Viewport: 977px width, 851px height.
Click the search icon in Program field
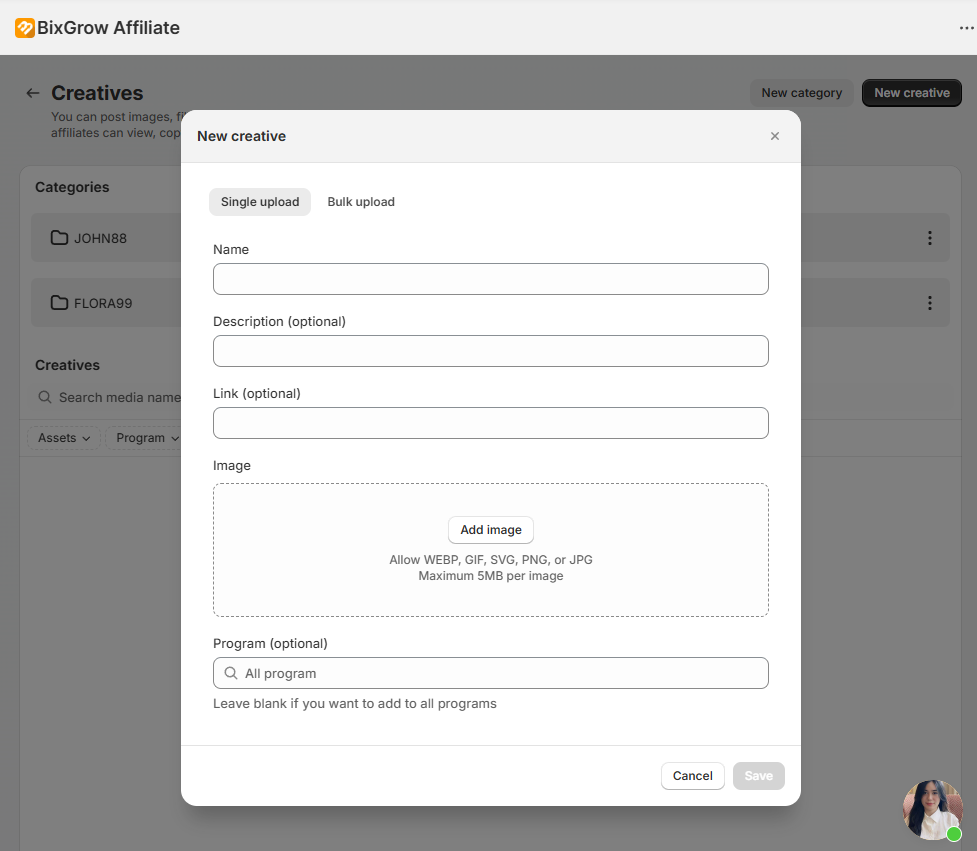(x=231, y=674)
